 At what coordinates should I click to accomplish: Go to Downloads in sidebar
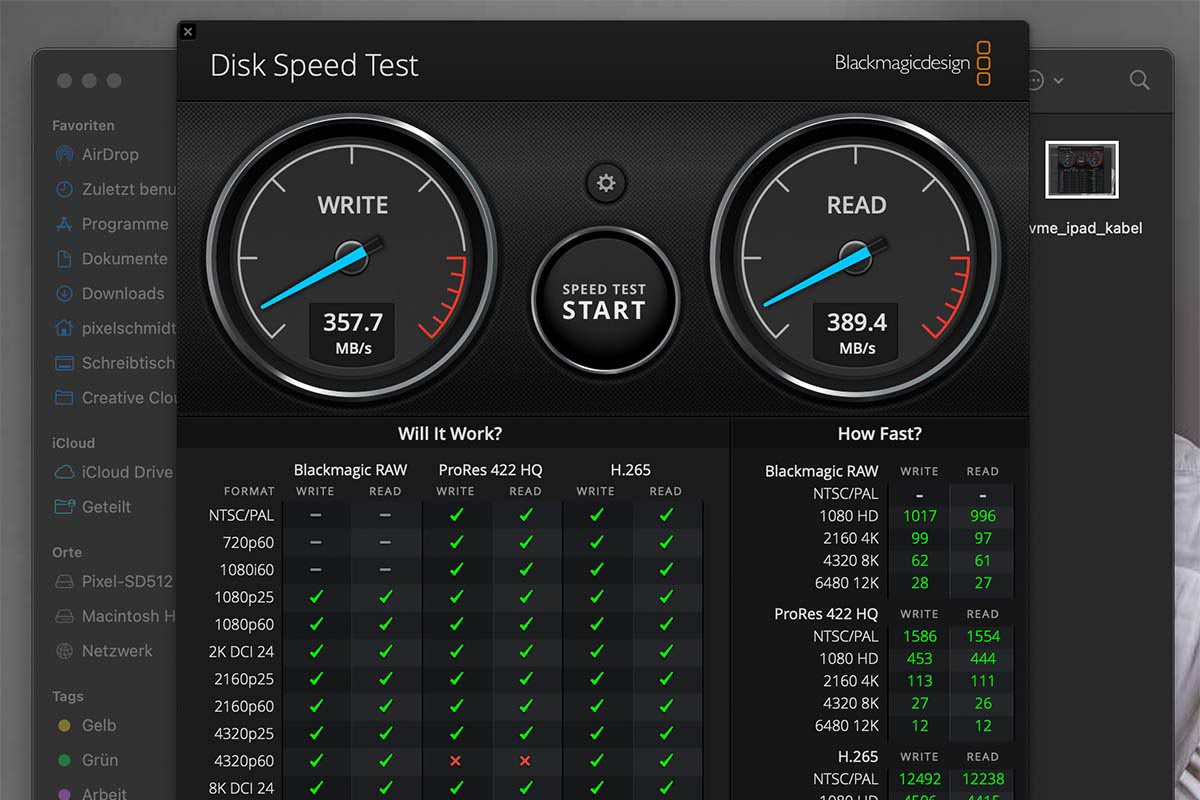pyautogui.click(x=122, y=293)
